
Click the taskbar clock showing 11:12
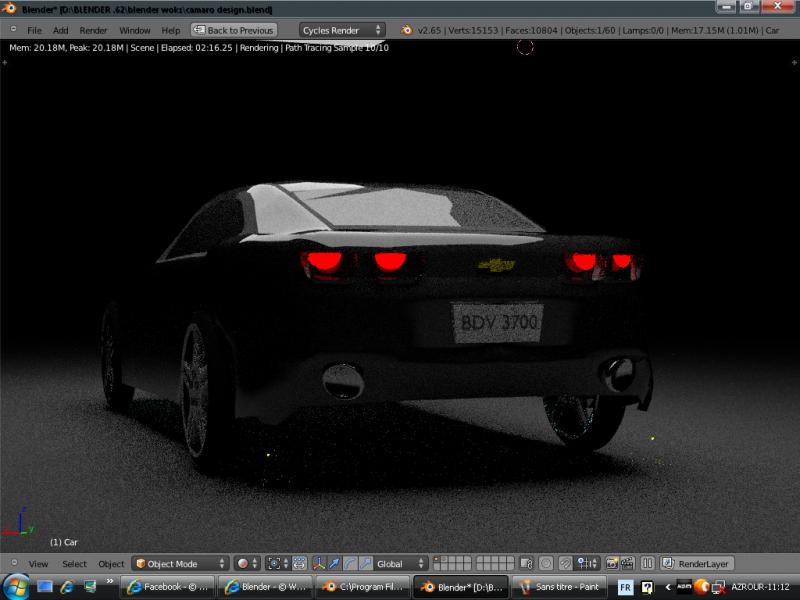[x=760, y=587]
